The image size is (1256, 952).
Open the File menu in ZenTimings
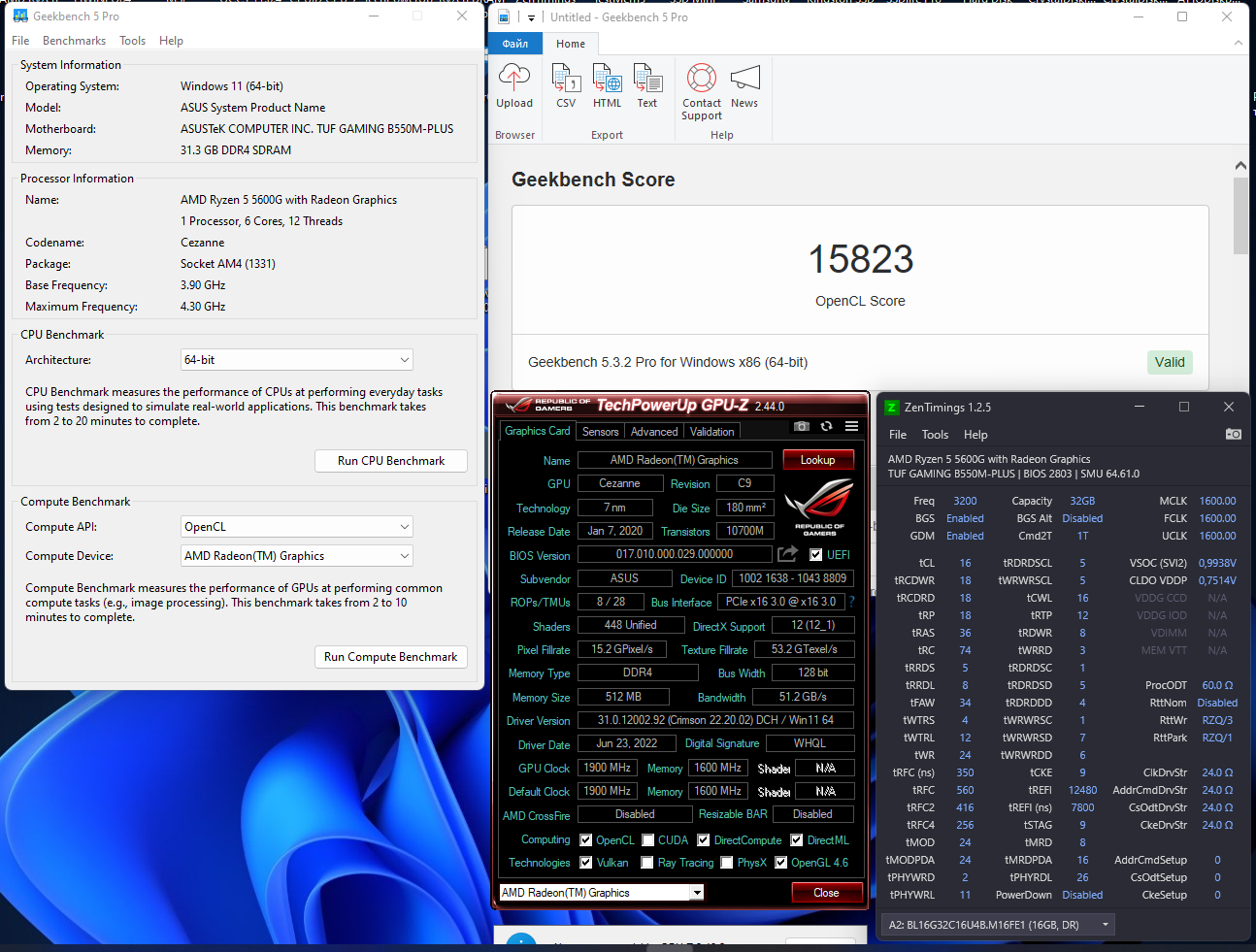[x=898, y=435]
